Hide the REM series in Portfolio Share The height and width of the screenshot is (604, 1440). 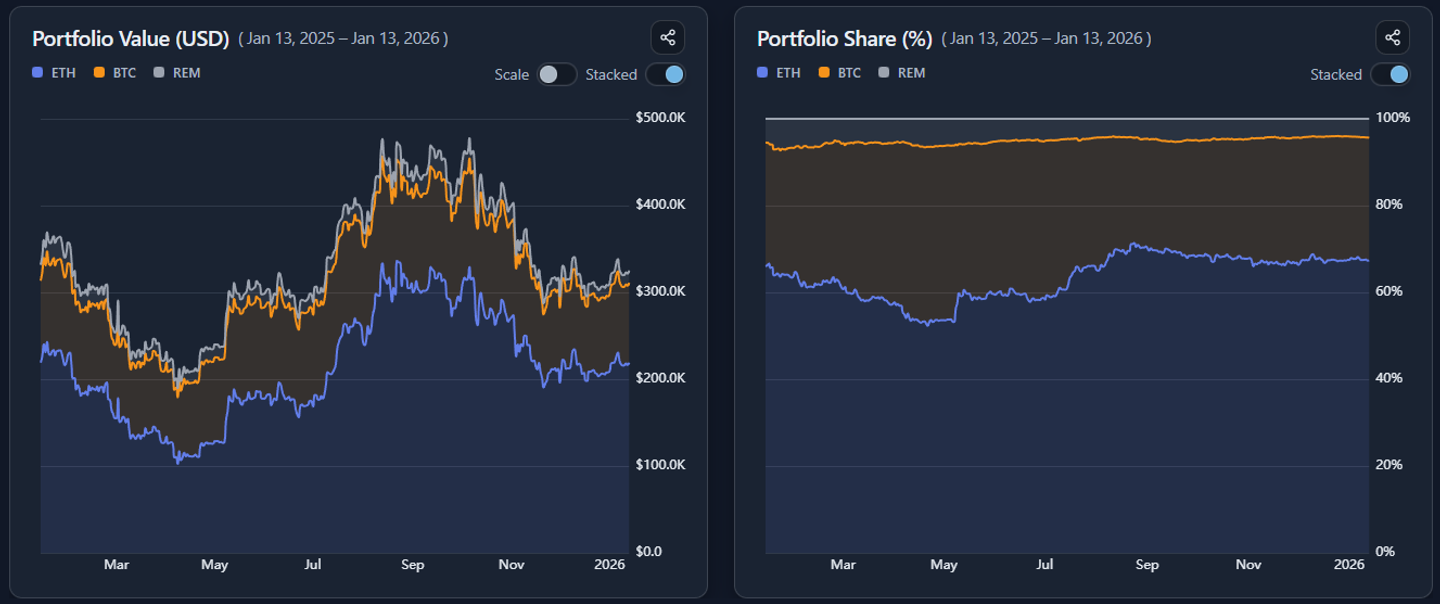(901, 73)
